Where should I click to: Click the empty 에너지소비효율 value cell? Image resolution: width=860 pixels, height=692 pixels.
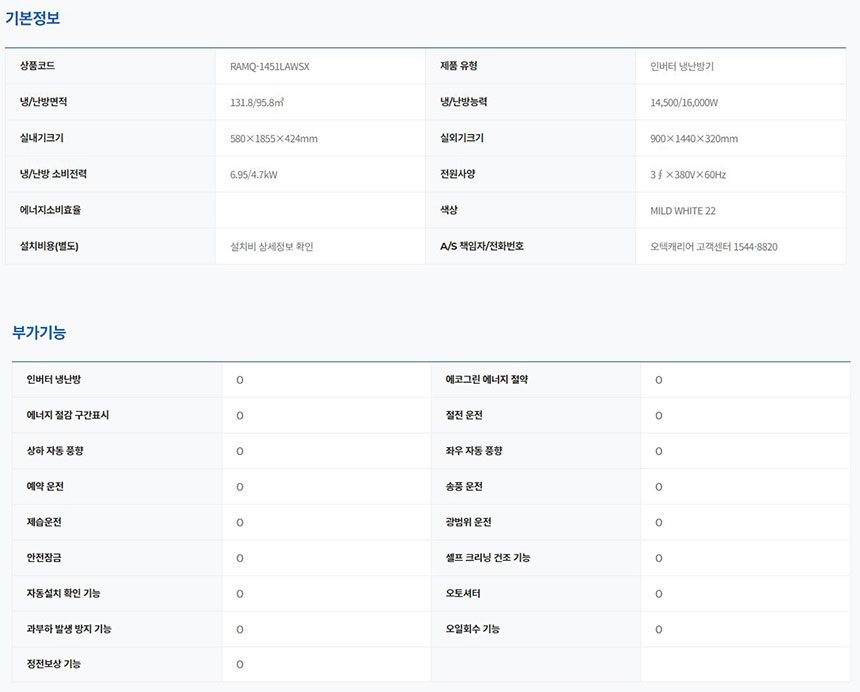coord(320,210)
